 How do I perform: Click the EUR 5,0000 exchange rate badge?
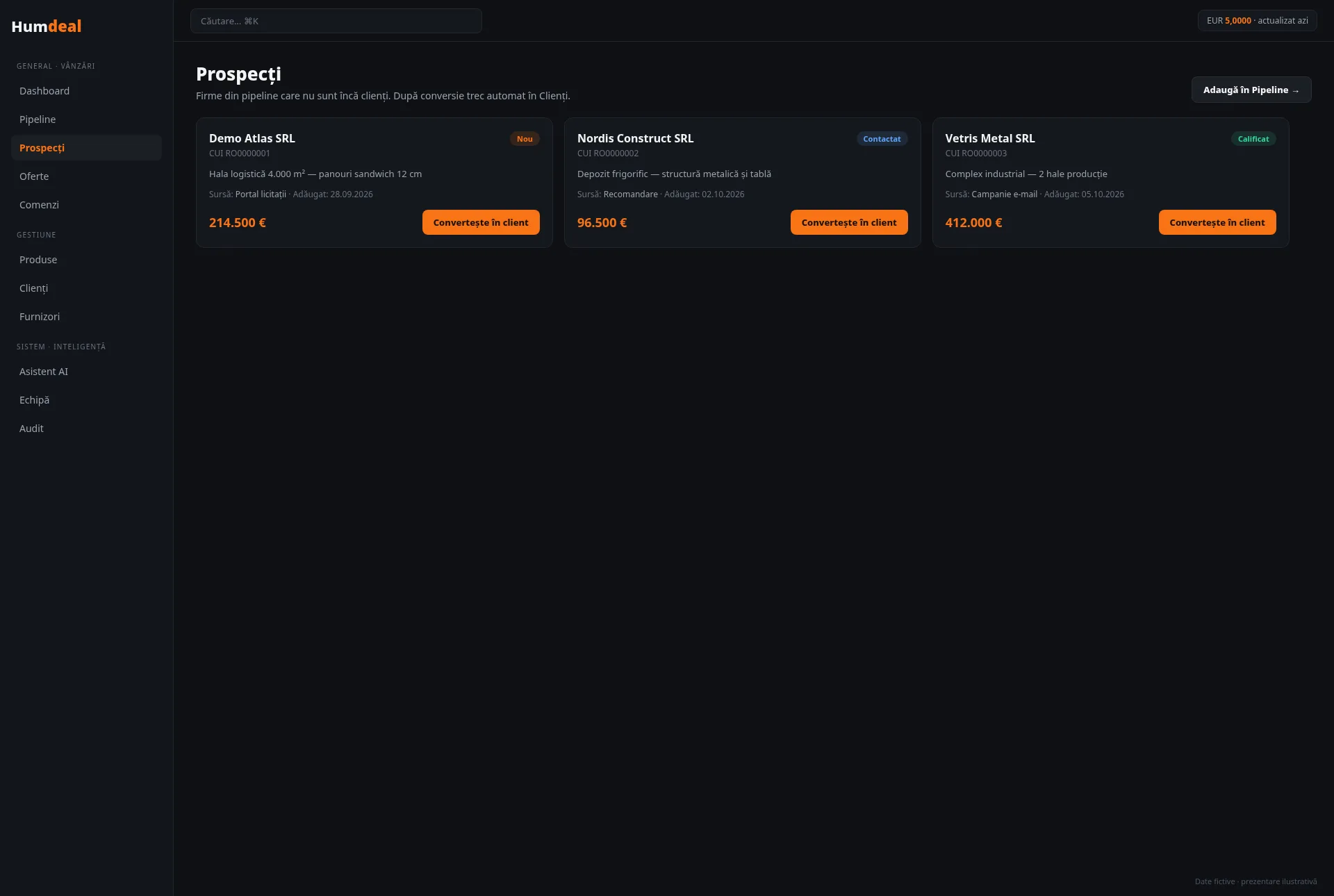(1257, 21)
